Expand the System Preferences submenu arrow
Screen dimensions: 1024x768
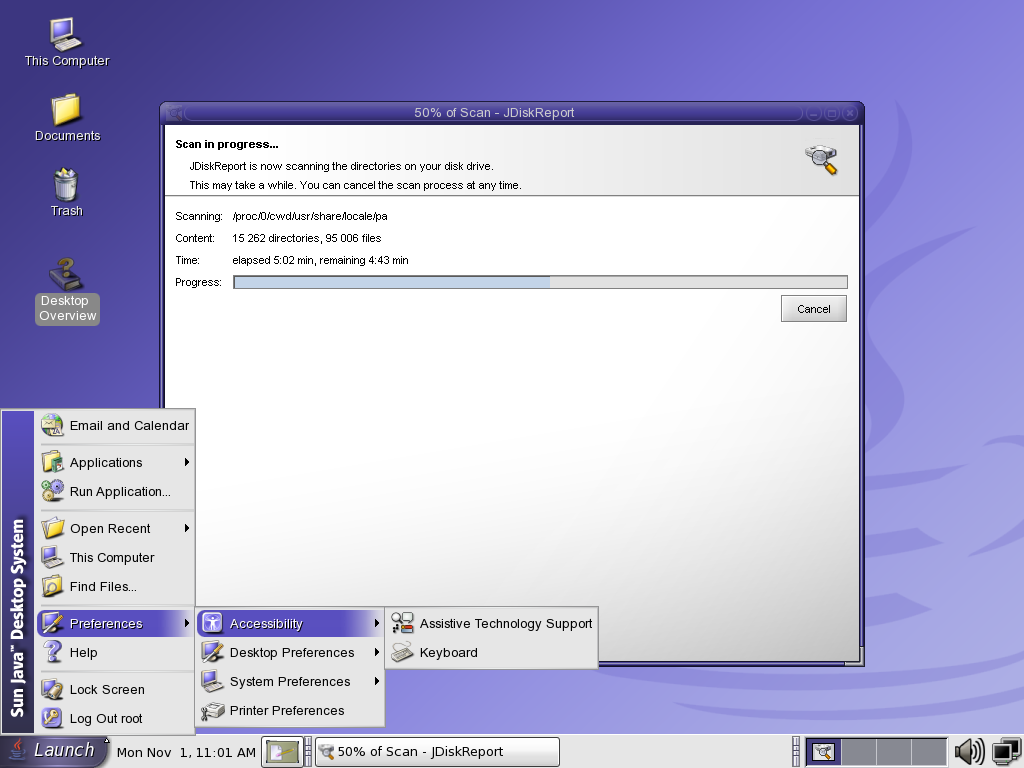pos(377,681)
